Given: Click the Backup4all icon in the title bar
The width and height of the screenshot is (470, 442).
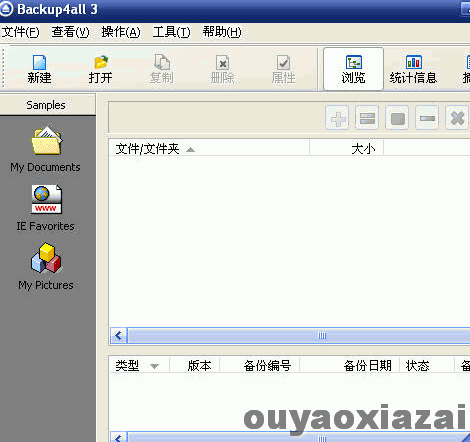Looking at the screenshot, I should click(6, 9).
